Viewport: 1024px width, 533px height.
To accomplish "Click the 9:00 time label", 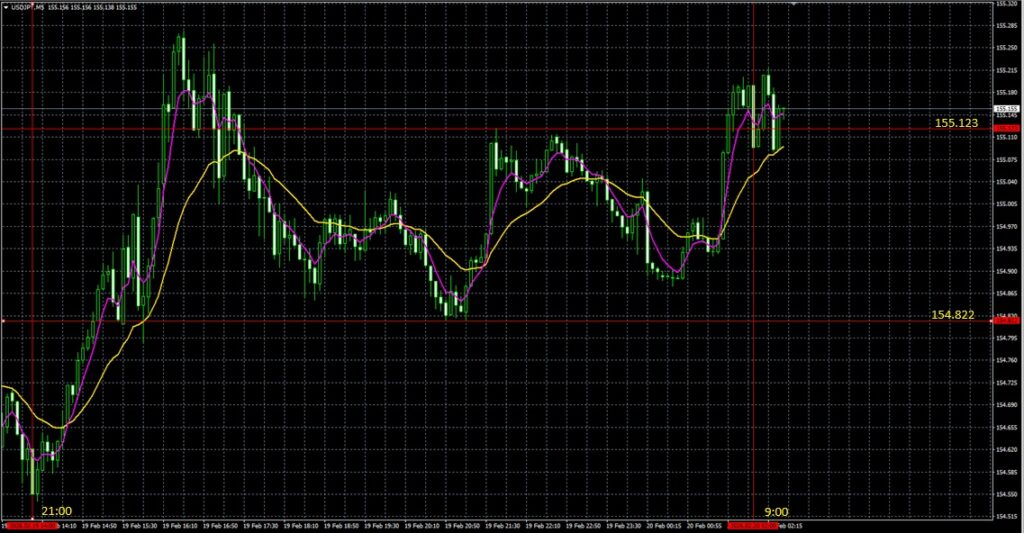I will coord(776,512).
